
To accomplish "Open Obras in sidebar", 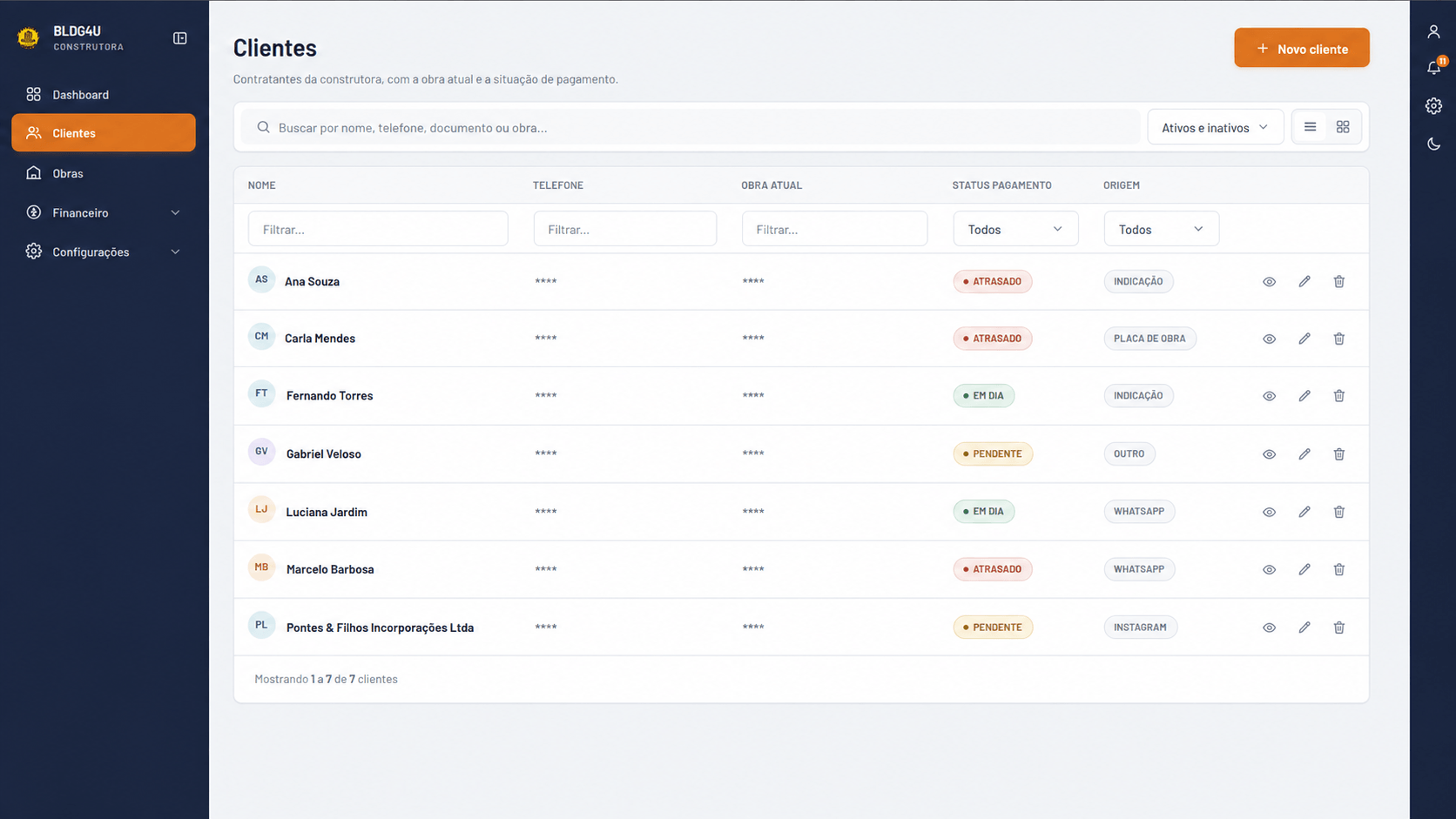I will (104, 173).
